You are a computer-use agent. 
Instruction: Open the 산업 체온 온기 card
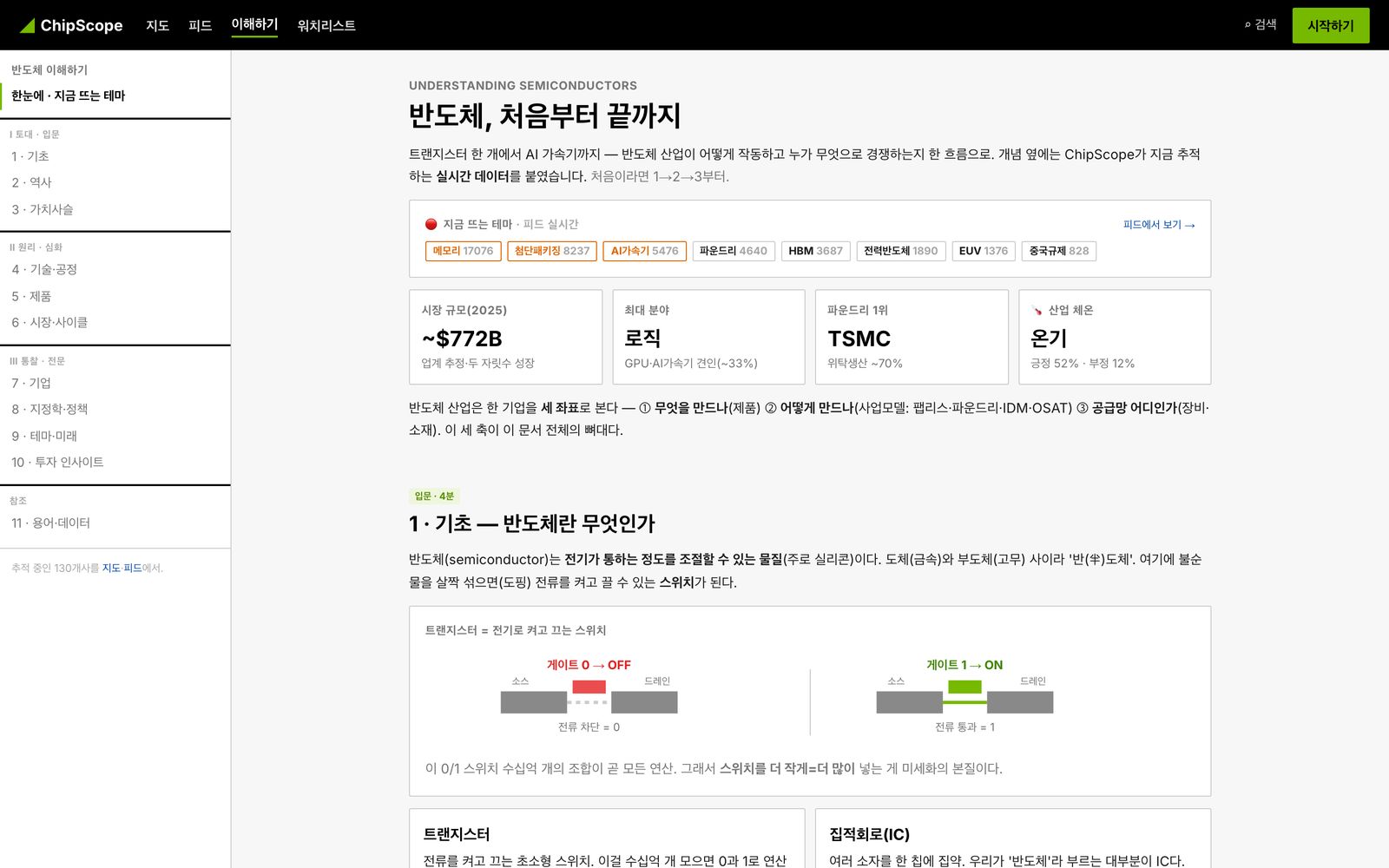1115,337
